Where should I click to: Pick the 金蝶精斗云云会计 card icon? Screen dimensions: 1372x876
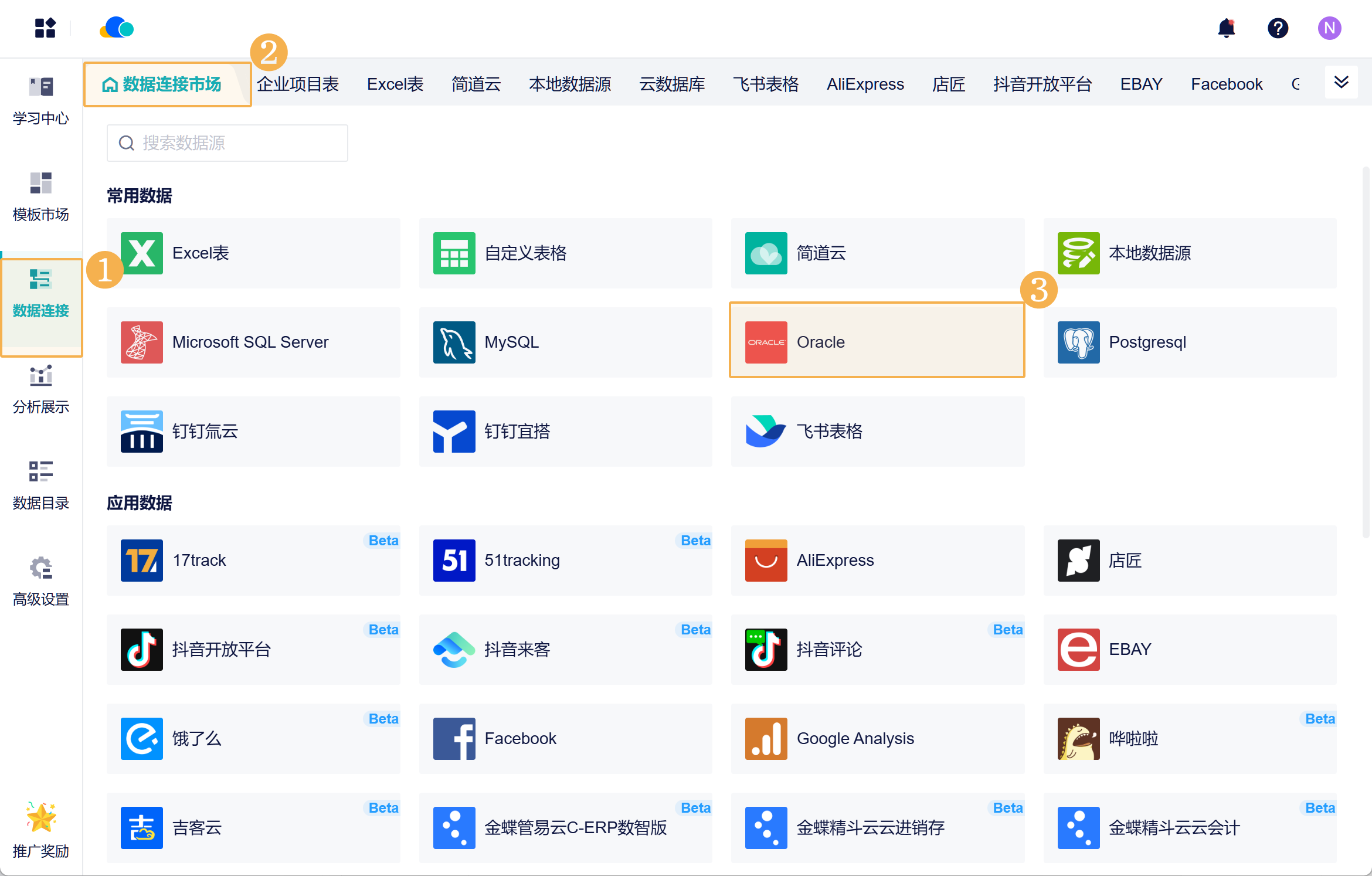click(1079, 828)
